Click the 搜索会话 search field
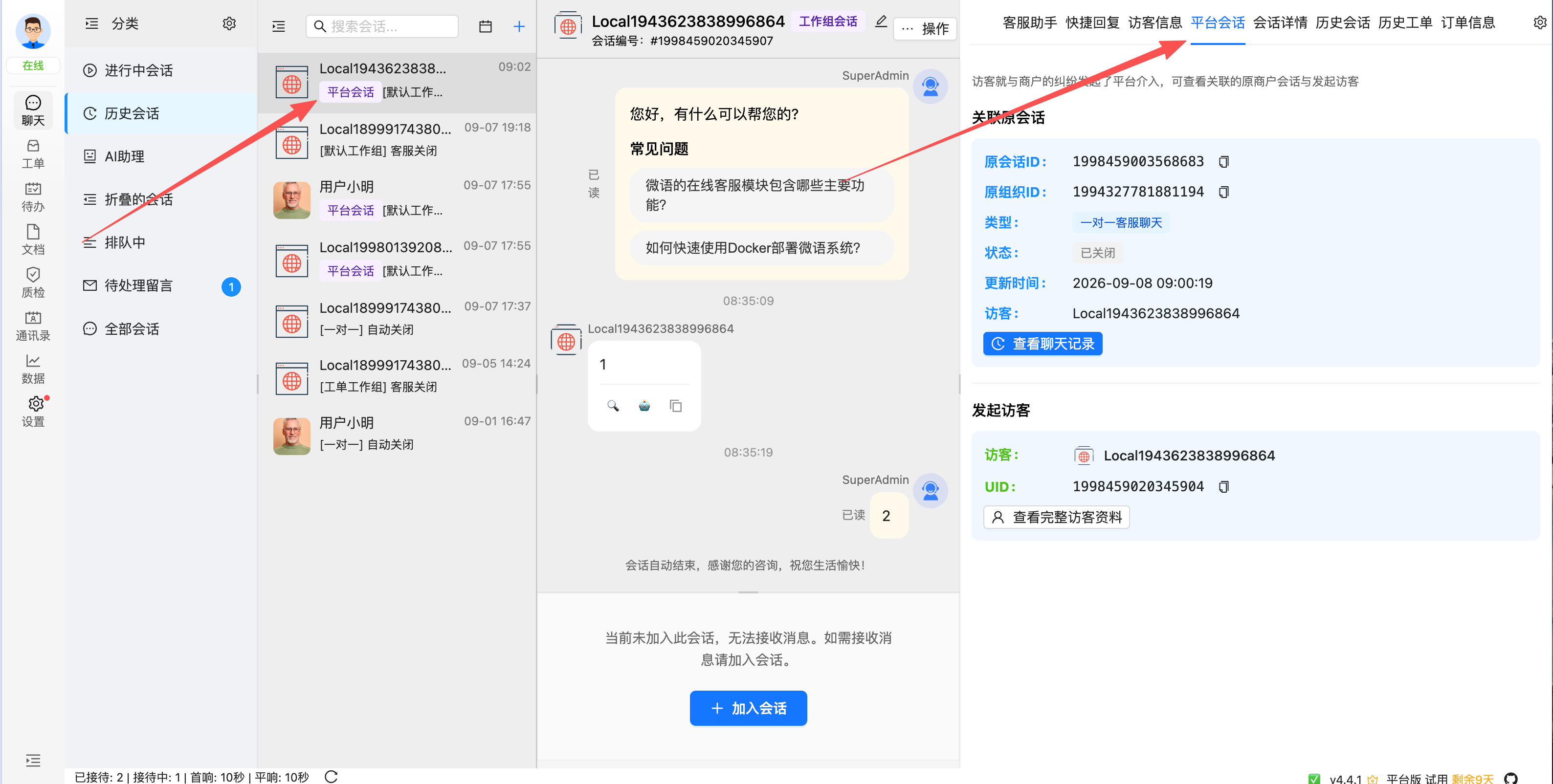Screen dimensions: 1553x784 point(382,26)
